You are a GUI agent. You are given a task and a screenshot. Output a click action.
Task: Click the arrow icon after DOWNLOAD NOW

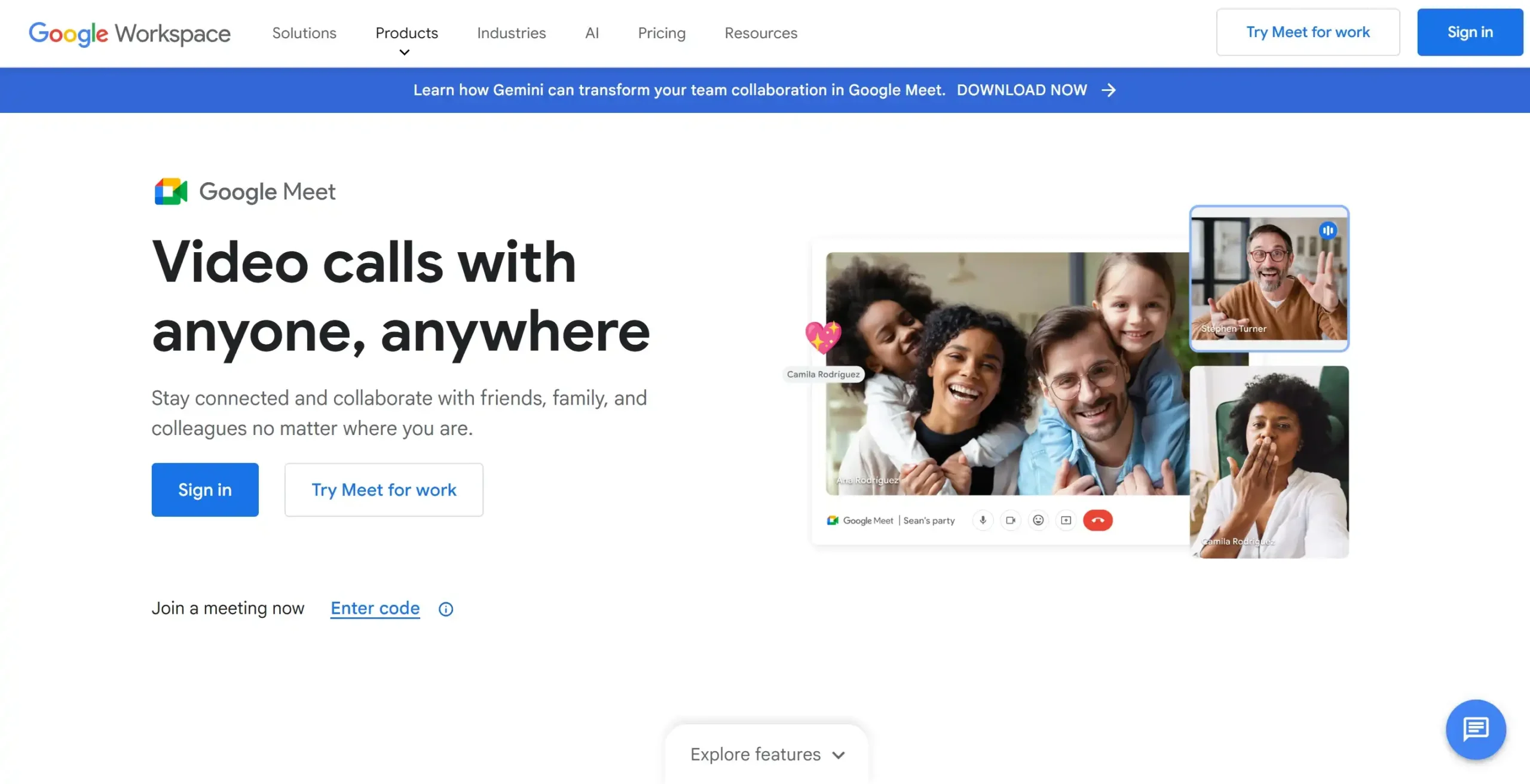click(1109, 90)
